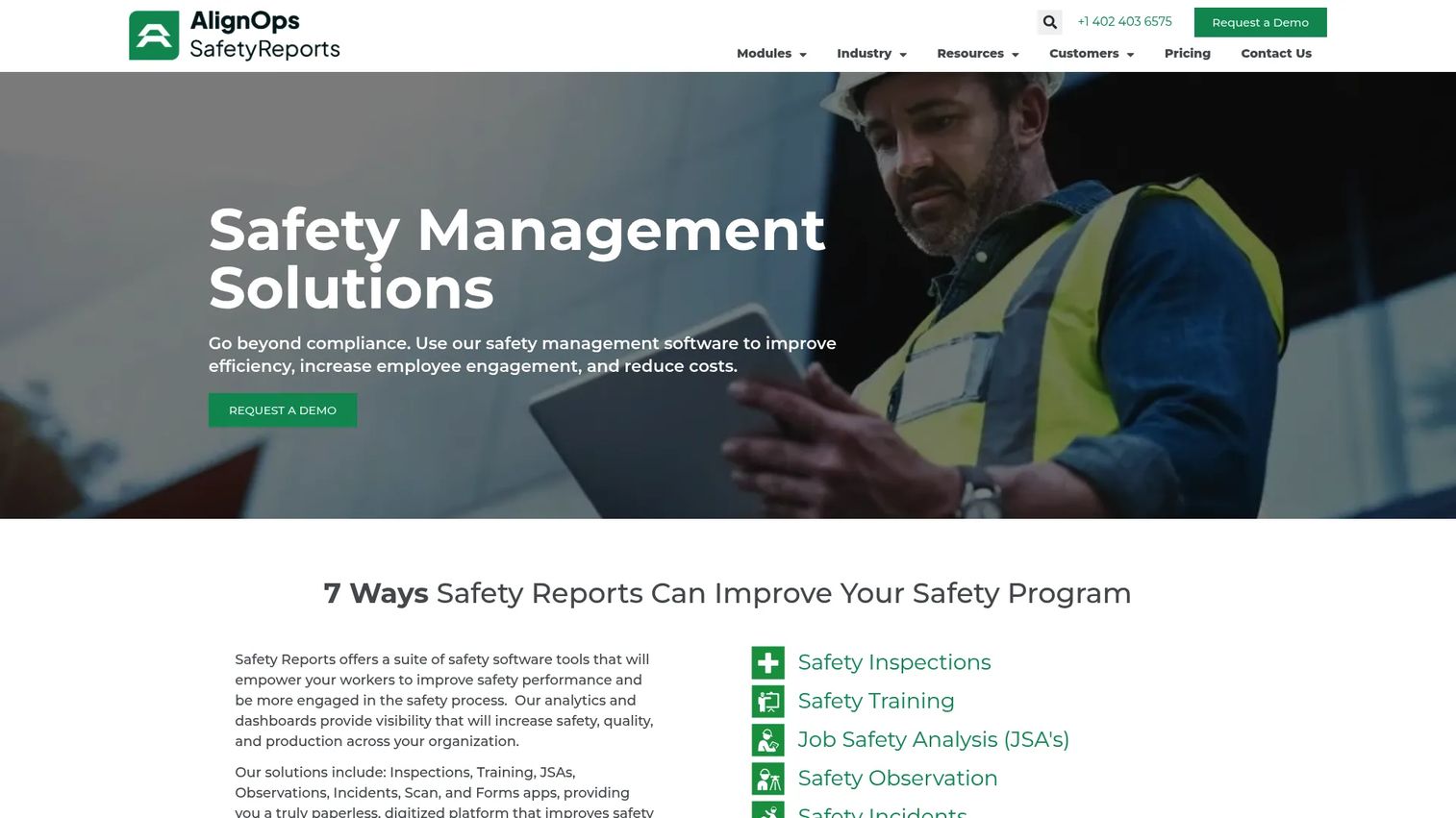Viewport: 1456px width, 818px height.
Task: Open the search magnifier icon
Action: [x=1049, y=22]
